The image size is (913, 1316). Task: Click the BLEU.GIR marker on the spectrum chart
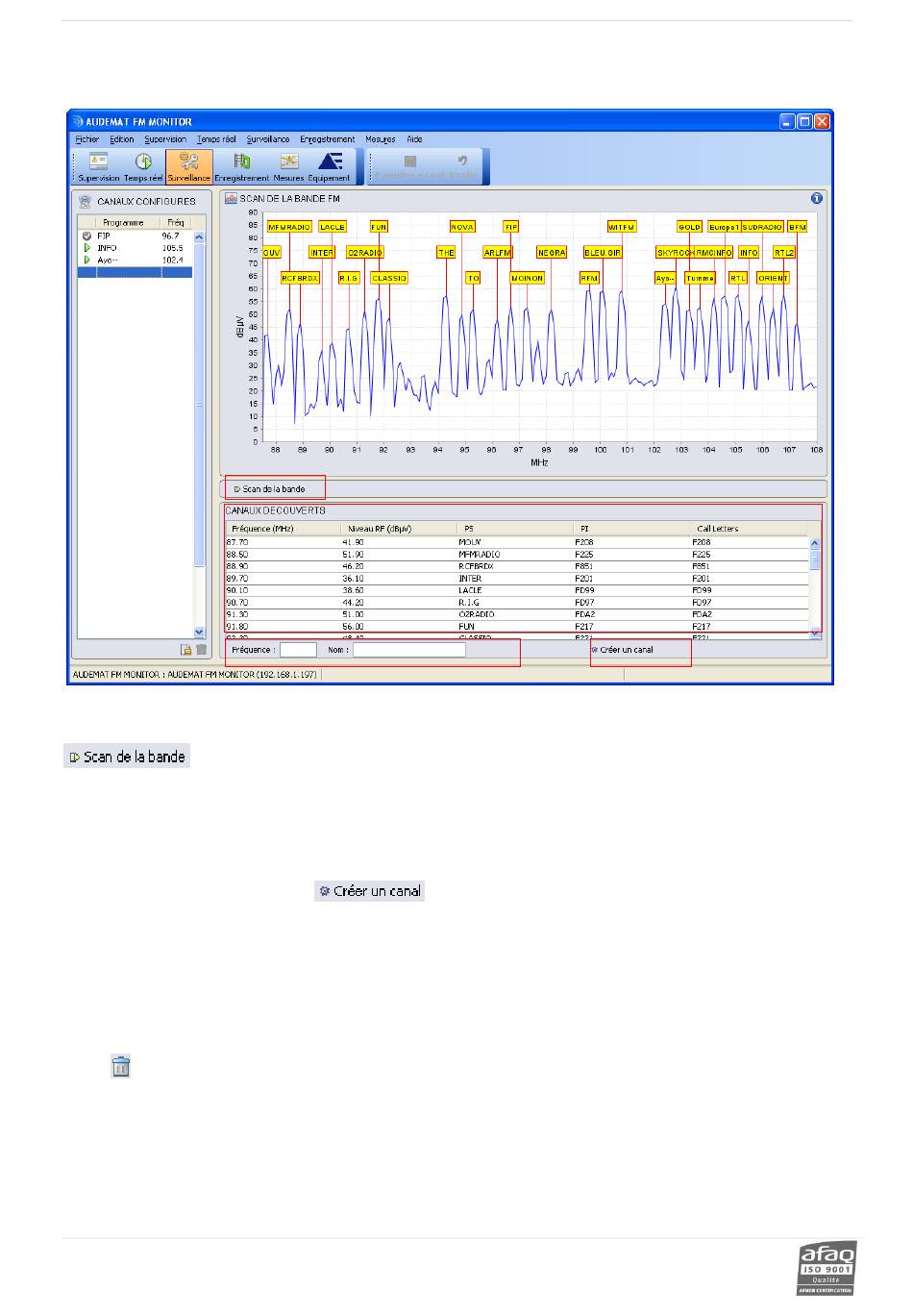click(603, 252)
